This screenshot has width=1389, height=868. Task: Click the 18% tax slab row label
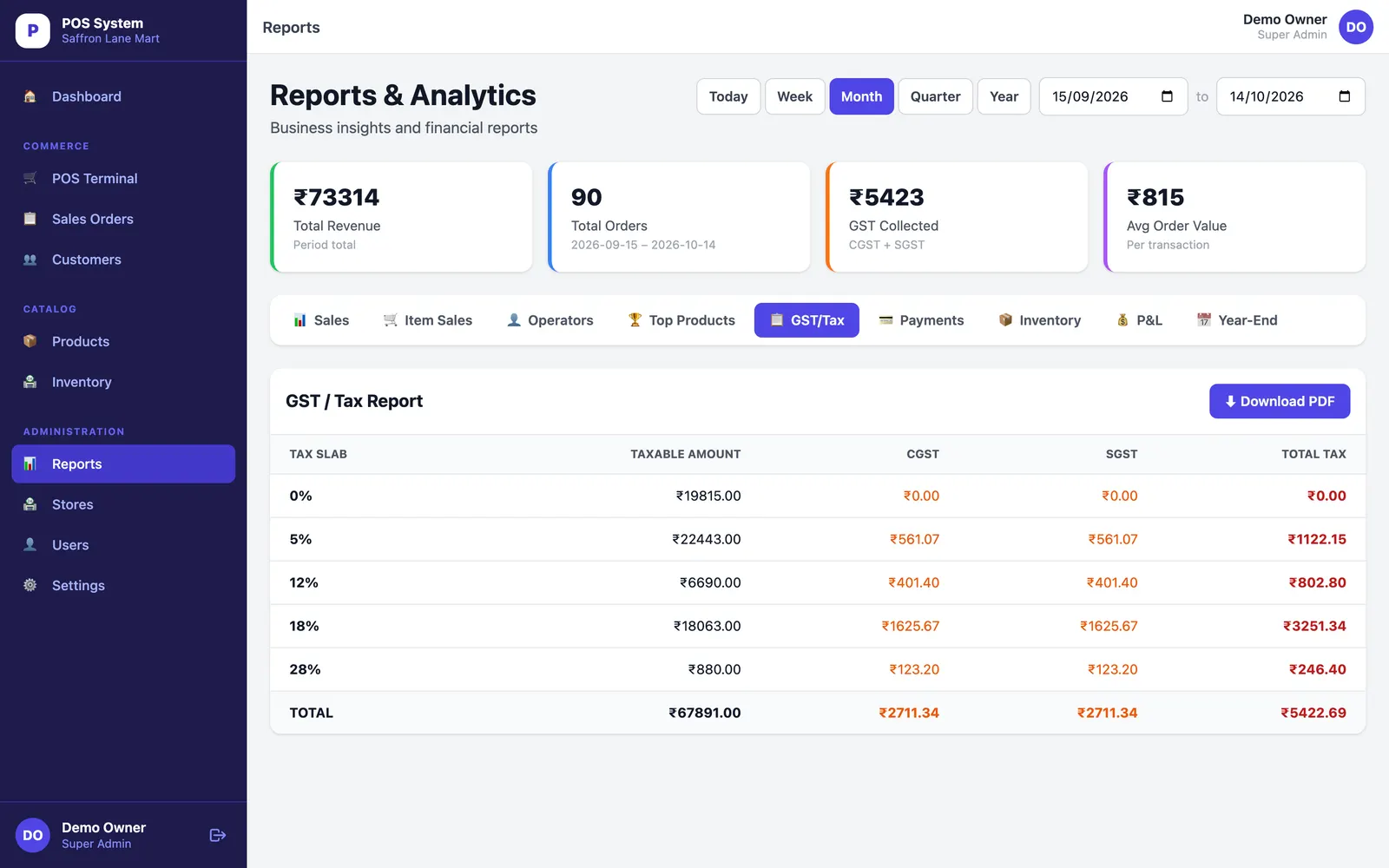304,626
